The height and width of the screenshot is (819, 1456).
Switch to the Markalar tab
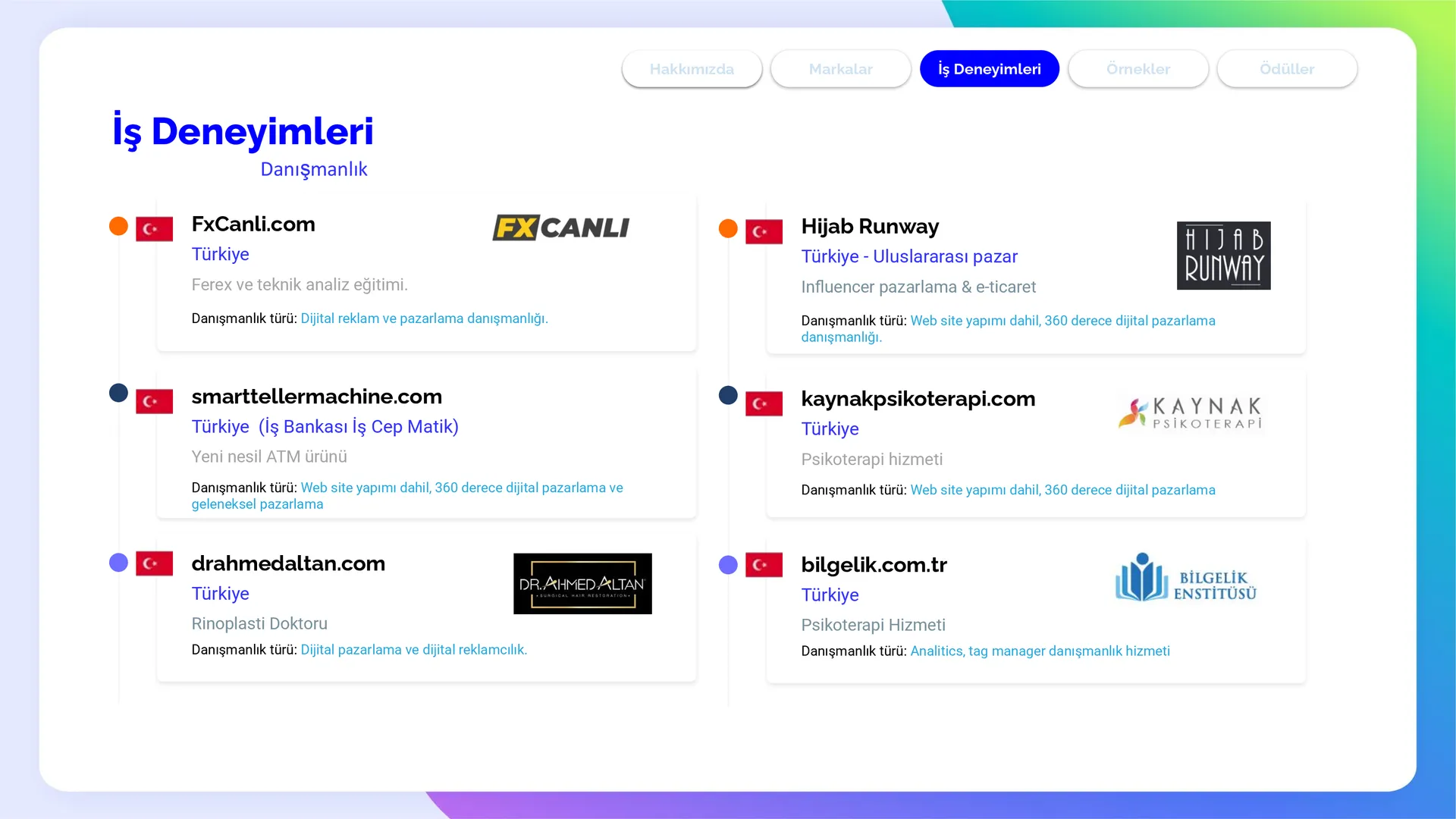tap(840, 69)
